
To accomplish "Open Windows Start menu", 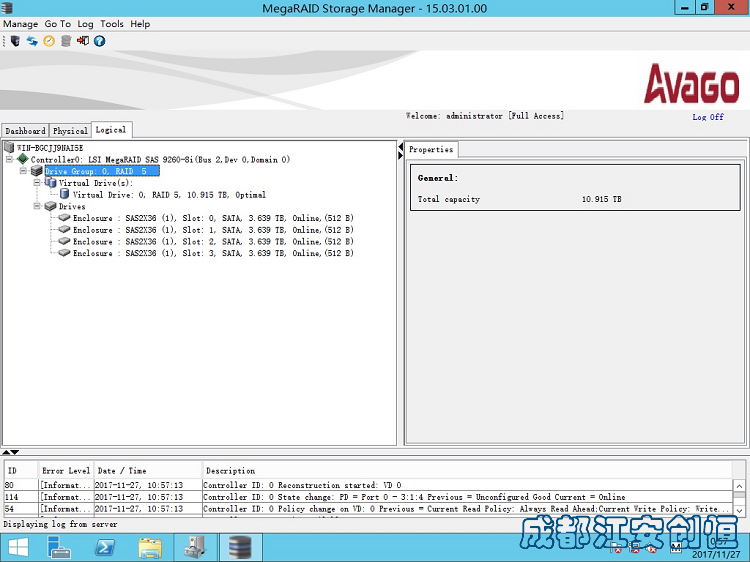I will click(x=18, y=548).
